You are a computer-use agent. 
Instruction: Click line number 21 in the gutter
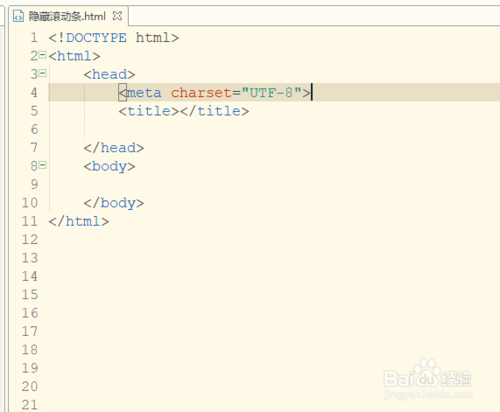pos(30,405)
